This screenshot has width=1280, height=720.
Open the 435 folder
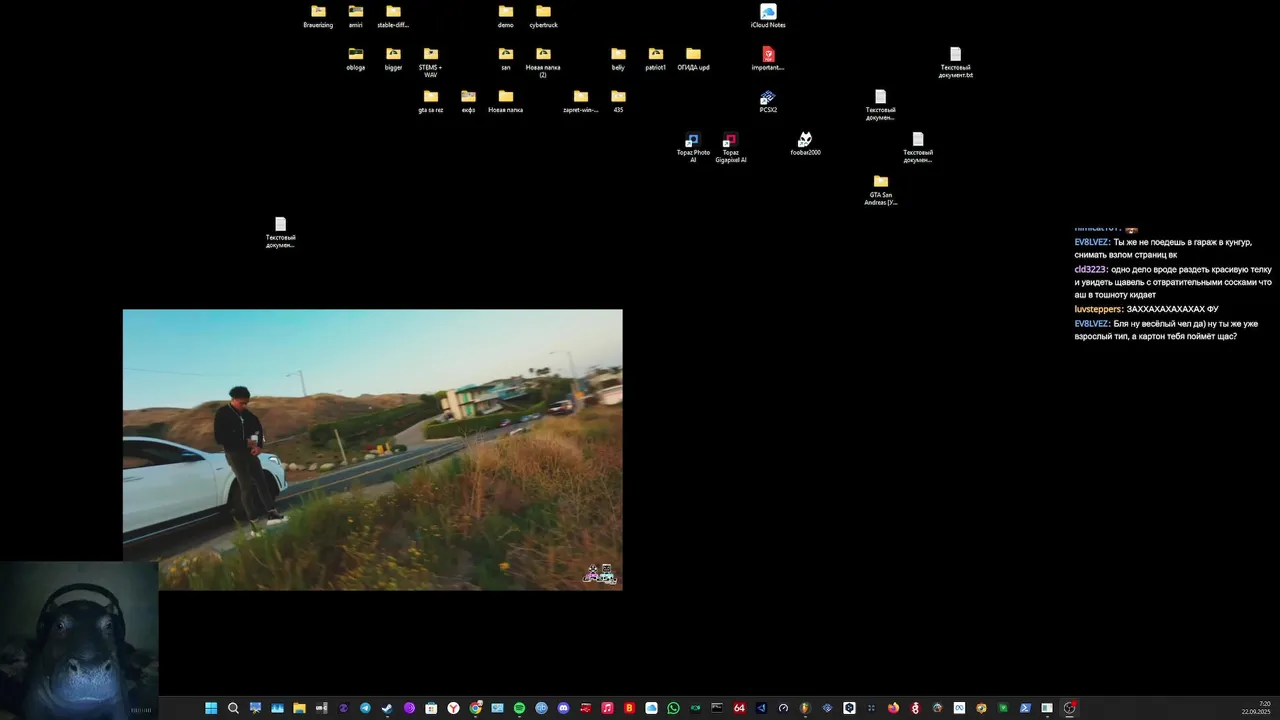618,101
